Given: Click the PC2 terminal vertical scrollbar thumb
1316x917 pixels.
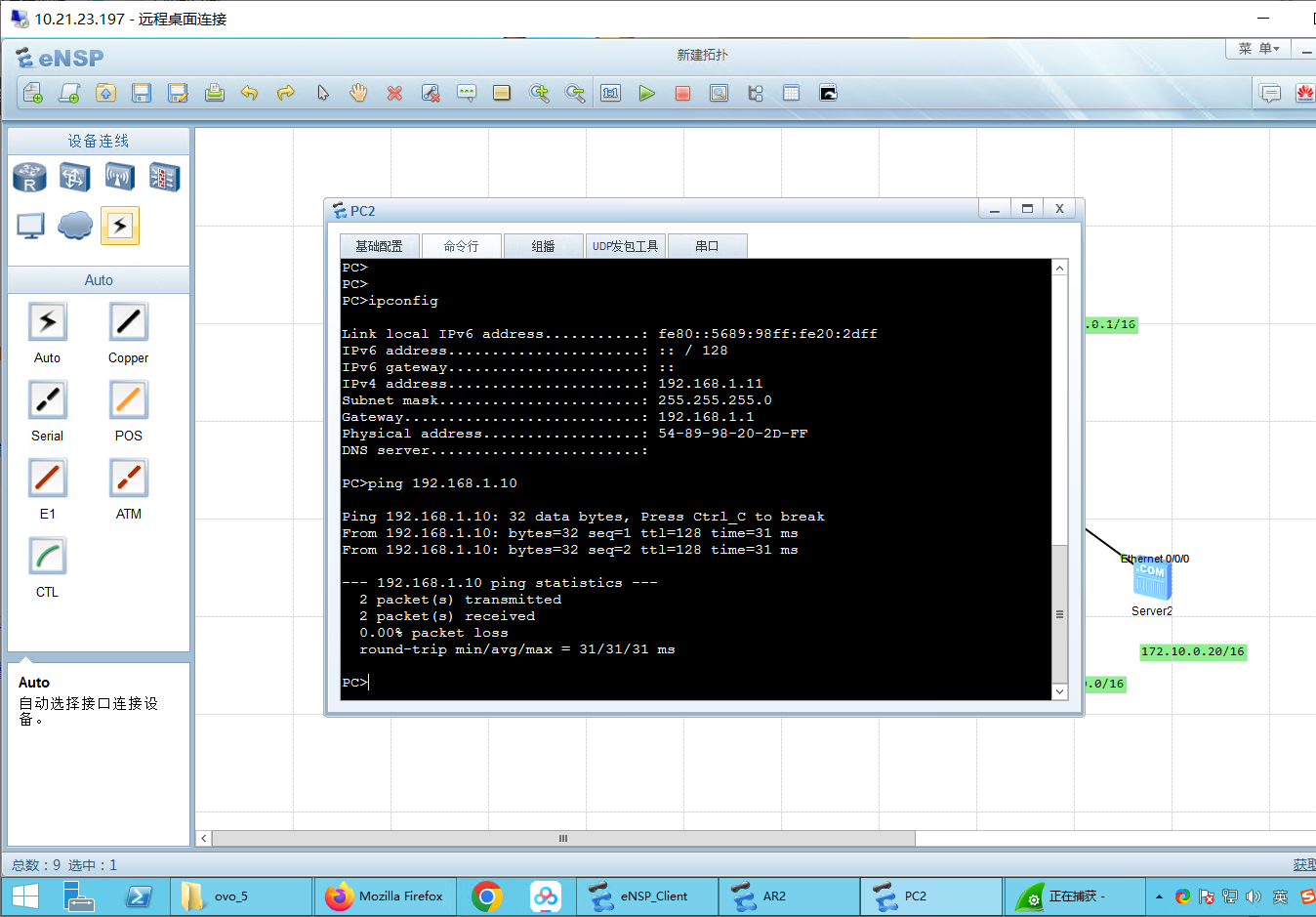Looking at the screenshot, I should [1059, 613].
